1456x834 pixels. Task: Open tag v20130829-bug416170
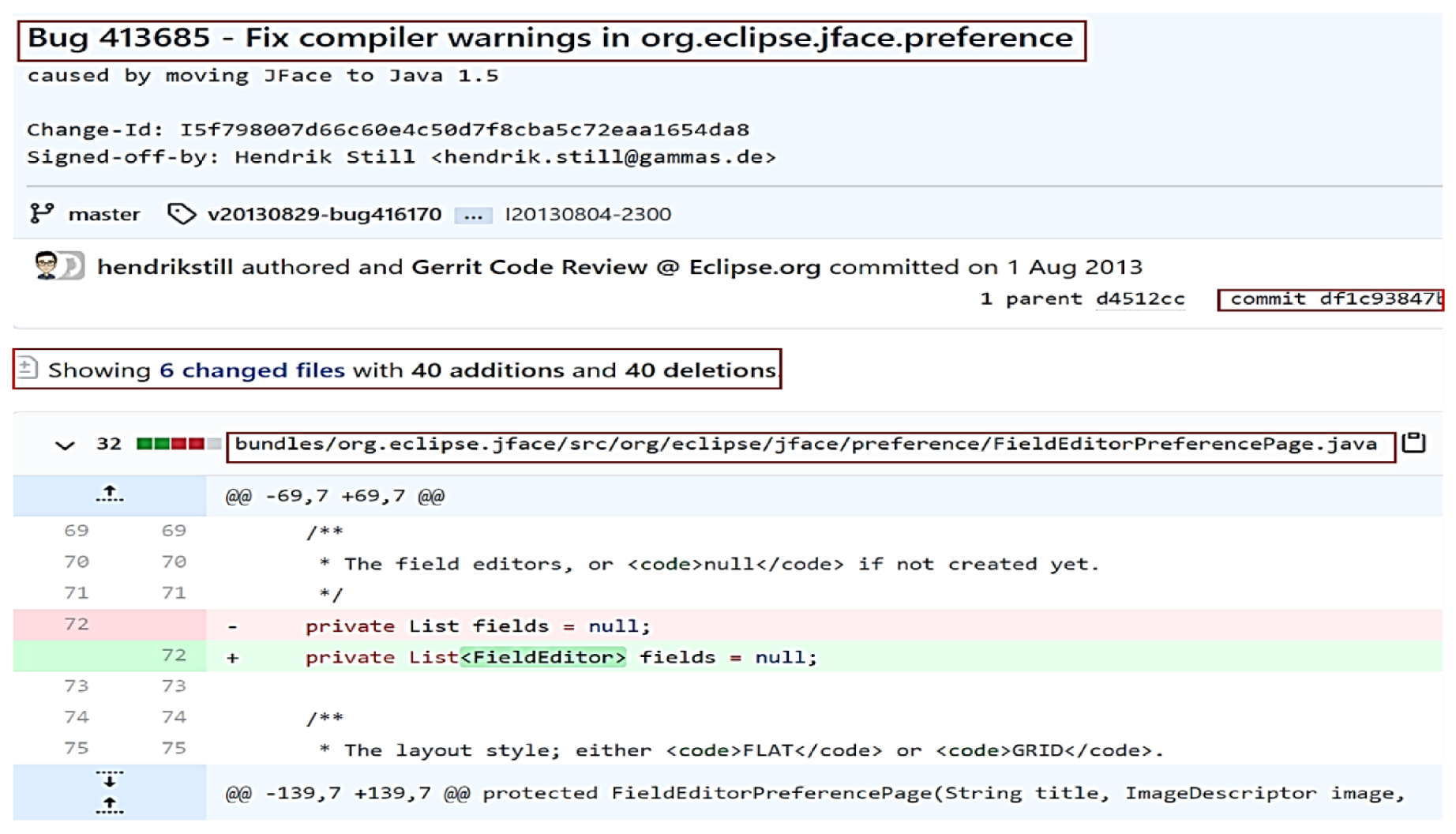(324, 214)
